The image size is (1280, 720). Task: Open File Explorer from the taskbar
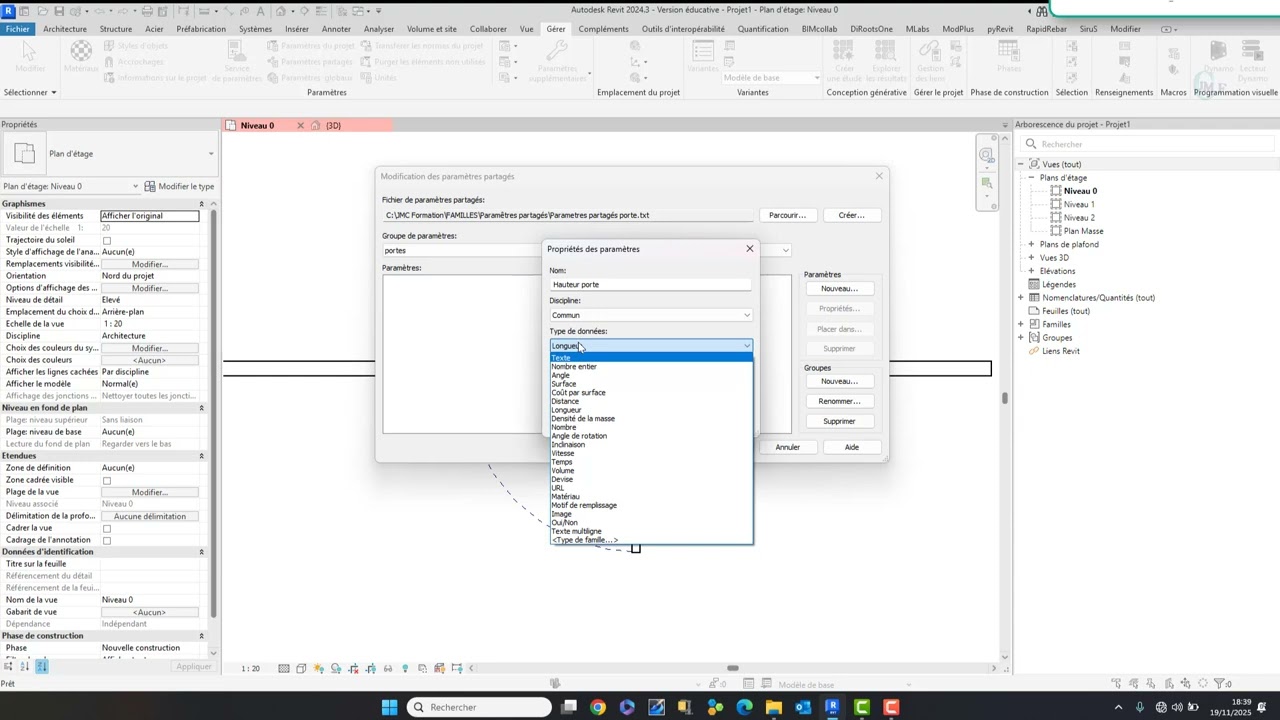pyautogui.click(x=773, y=707)
